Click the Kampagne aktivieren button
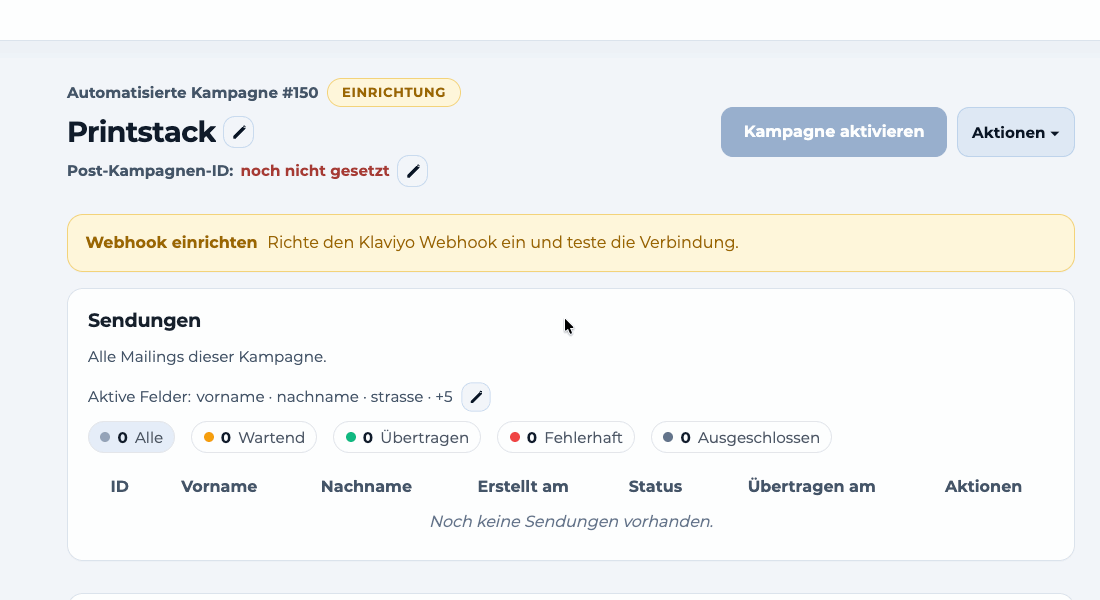Viewport: 1100px width, 600px height. click(833, 132)
